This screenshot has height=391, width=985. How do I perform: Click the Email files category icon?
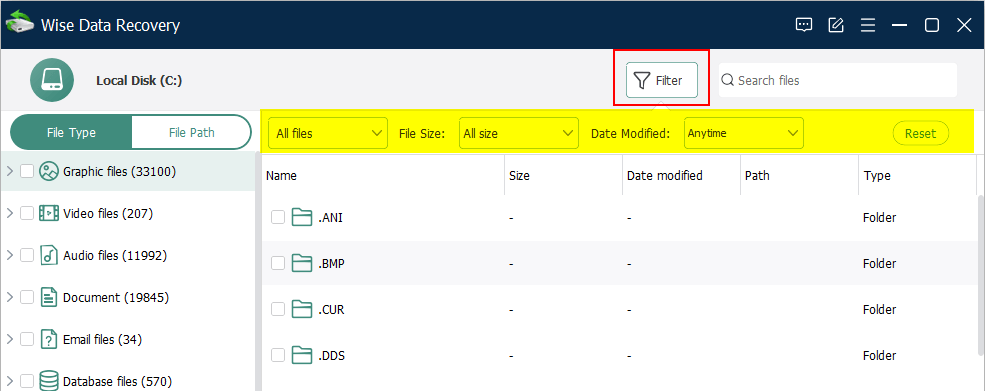click(48, 339)
